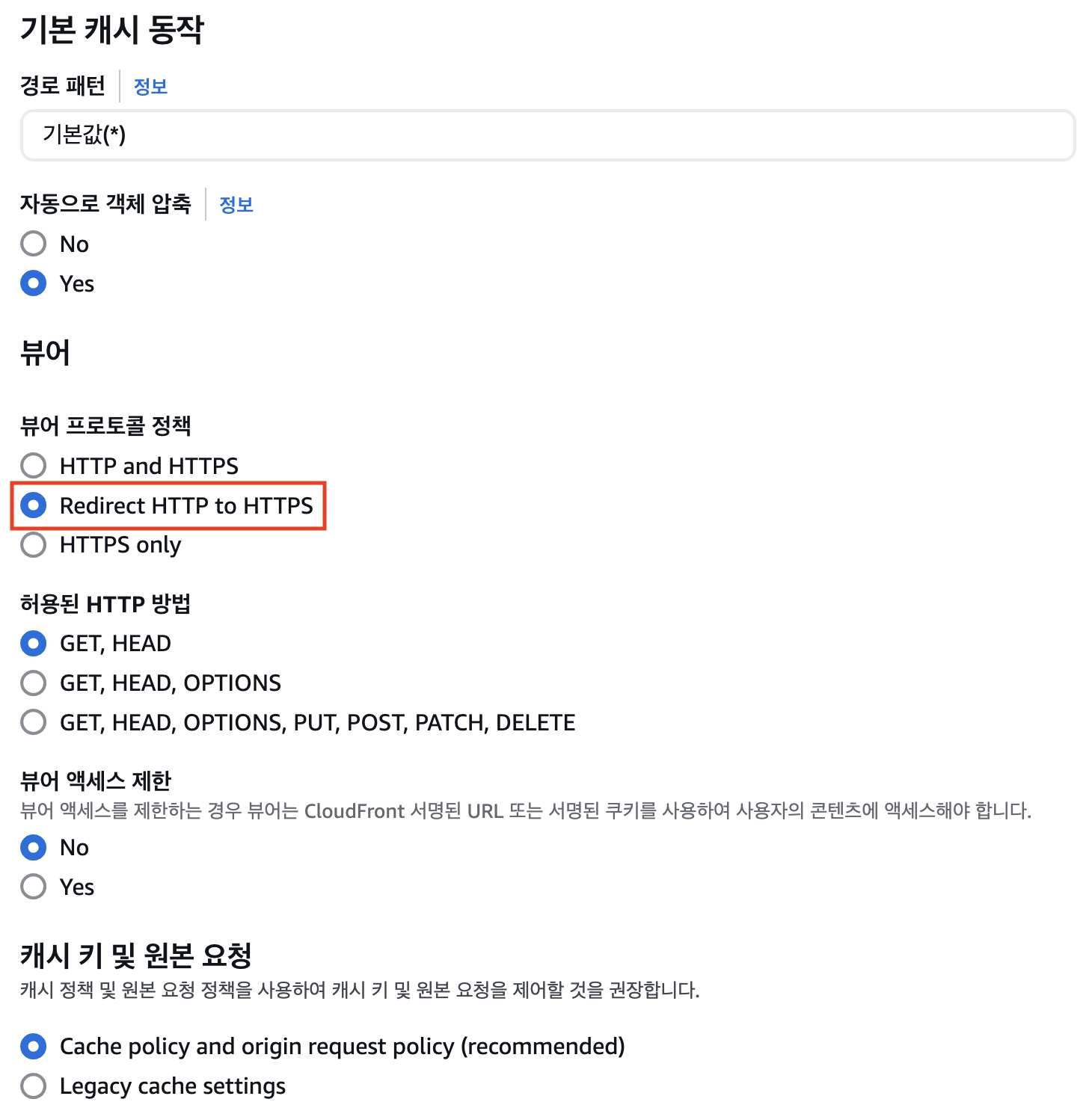This screenshot has height=1102, width=1092.
Task: Choose HTTPS only protocol policy
Action: [34, 545]
